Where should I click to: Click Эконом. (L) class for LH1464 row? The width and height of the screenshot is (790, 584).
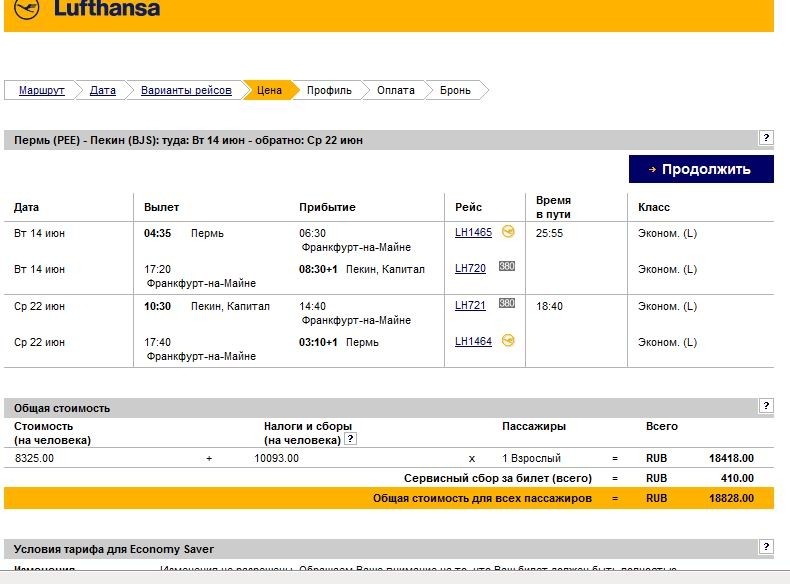coord(667,342)
